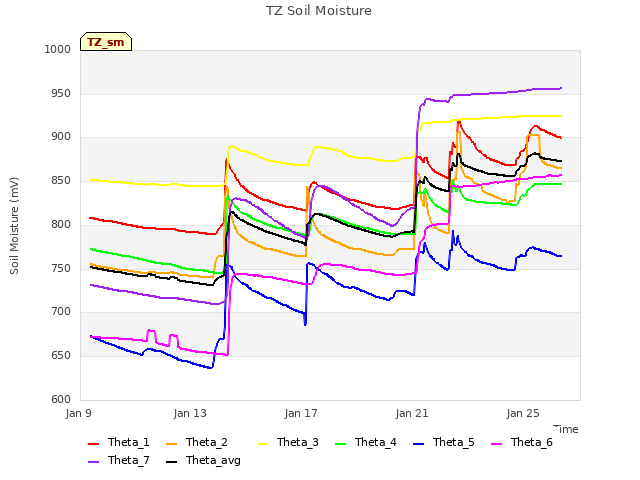Click the magenta Theta_6 legend color marker
Screen dimensions: 640x480
496,444
